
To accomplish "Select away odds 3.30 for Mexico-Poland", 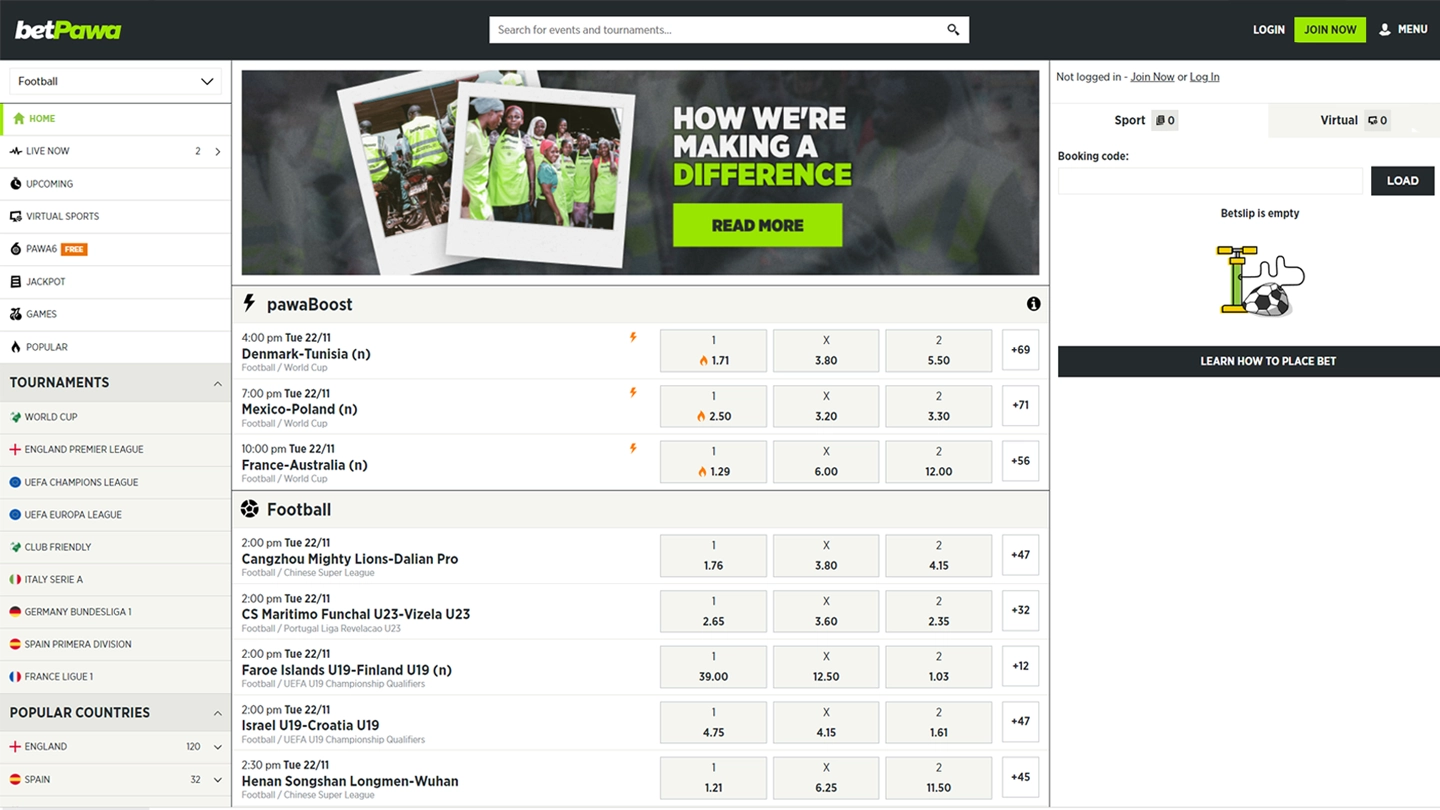I will (938, 406).
